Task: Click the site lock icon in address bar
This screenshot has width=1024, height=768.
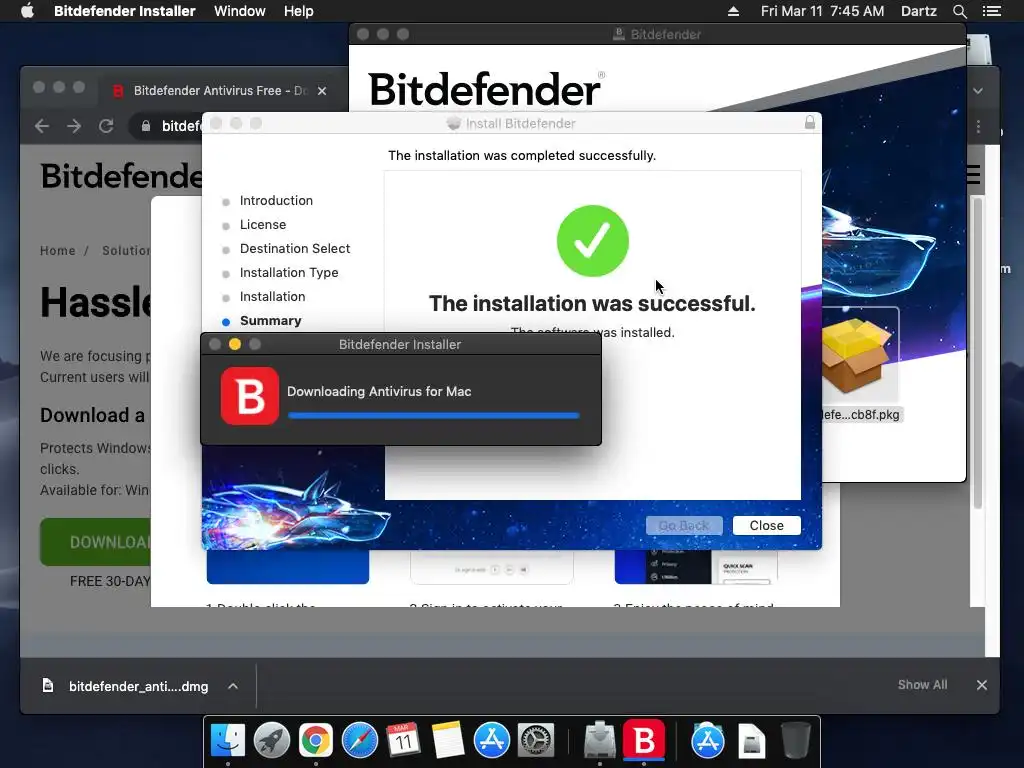Action: [x=146, y=126]
